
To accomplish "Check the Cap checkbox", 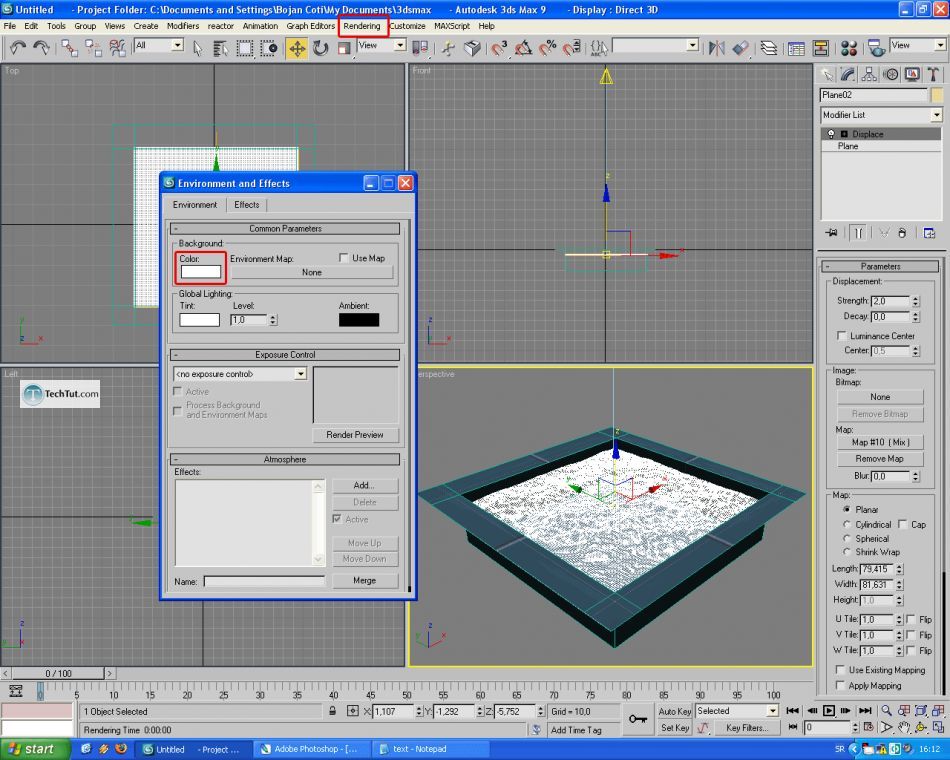I will tap(903, 524).
